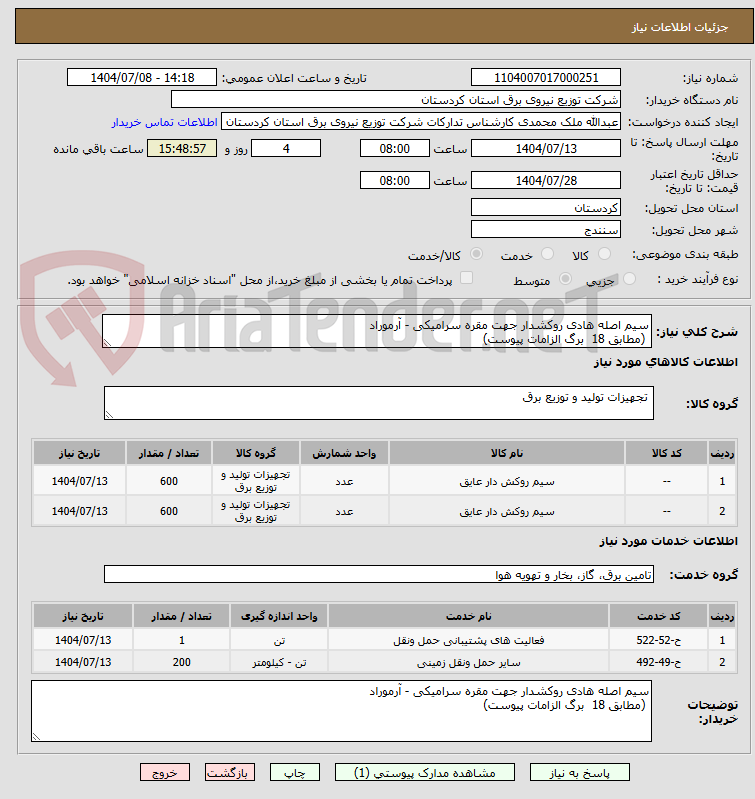Image resolution: width=755 pixels, height=799 pixels.
Task: Click service code ج-49-492
Action: [658, 662]
